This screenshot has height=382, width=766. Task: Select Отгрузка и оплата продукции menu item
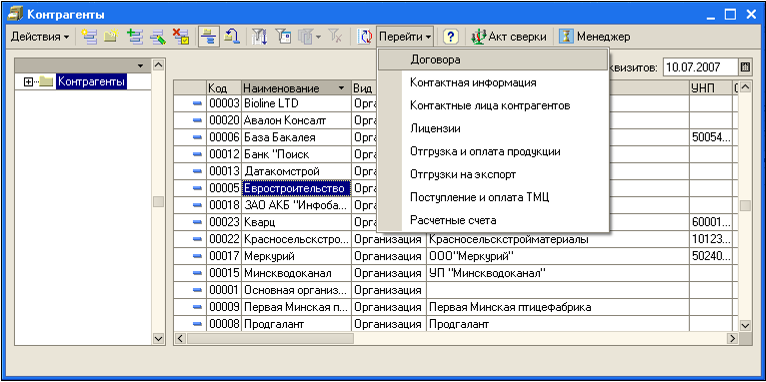point(493,151)
